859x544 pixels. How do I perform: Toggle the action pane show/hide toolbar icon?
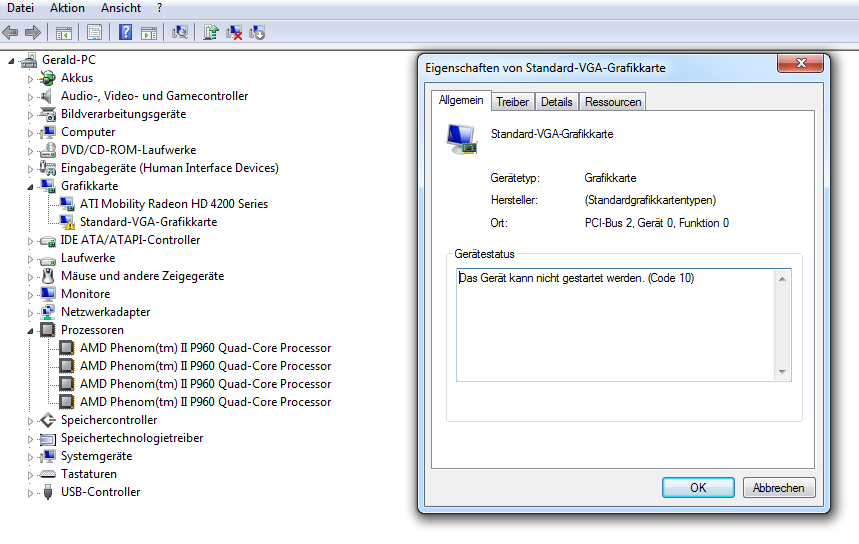click(x=148, y=33)
